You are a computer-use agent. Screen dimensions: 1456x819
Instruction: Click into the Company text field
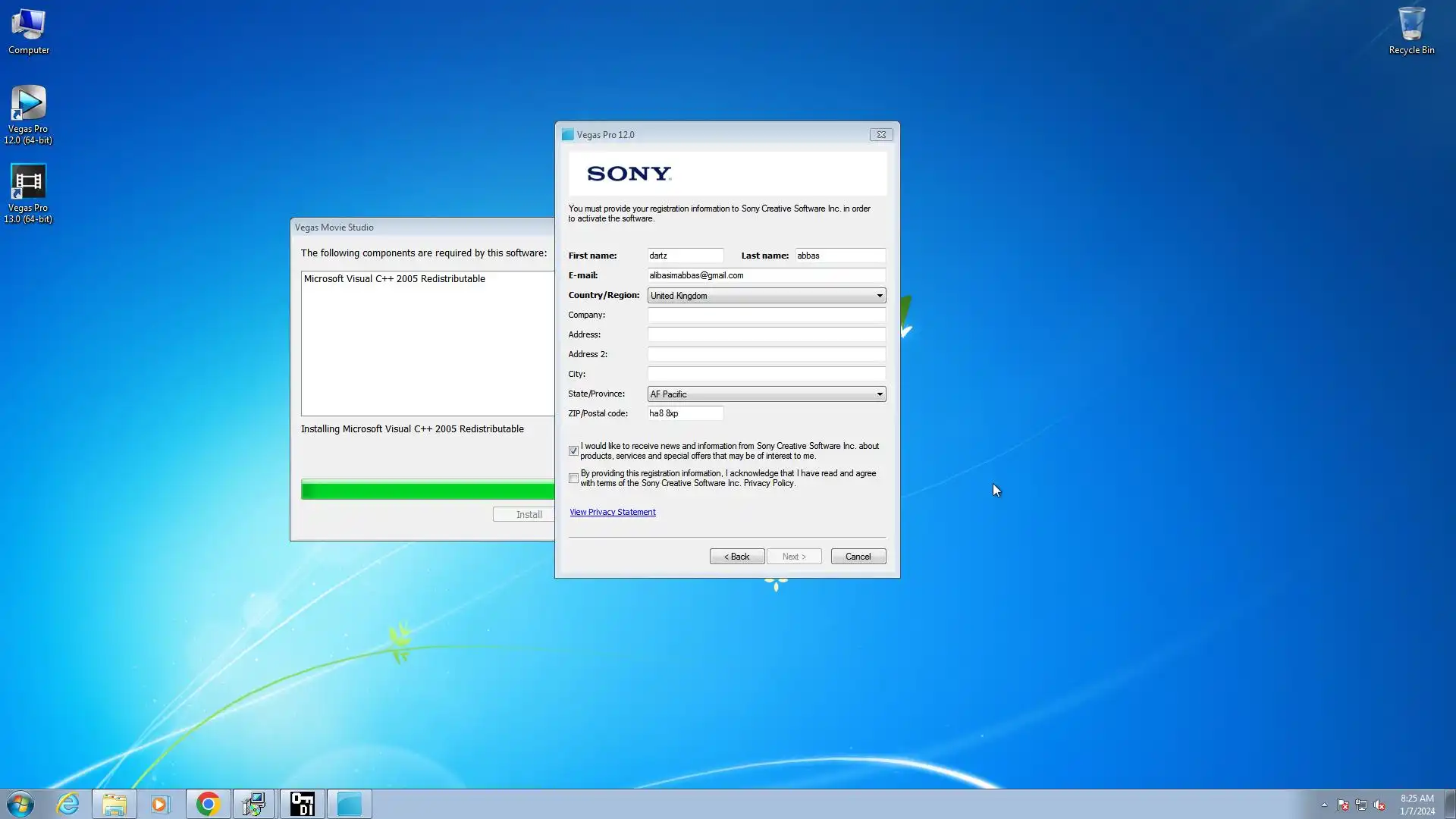(766, 315)
